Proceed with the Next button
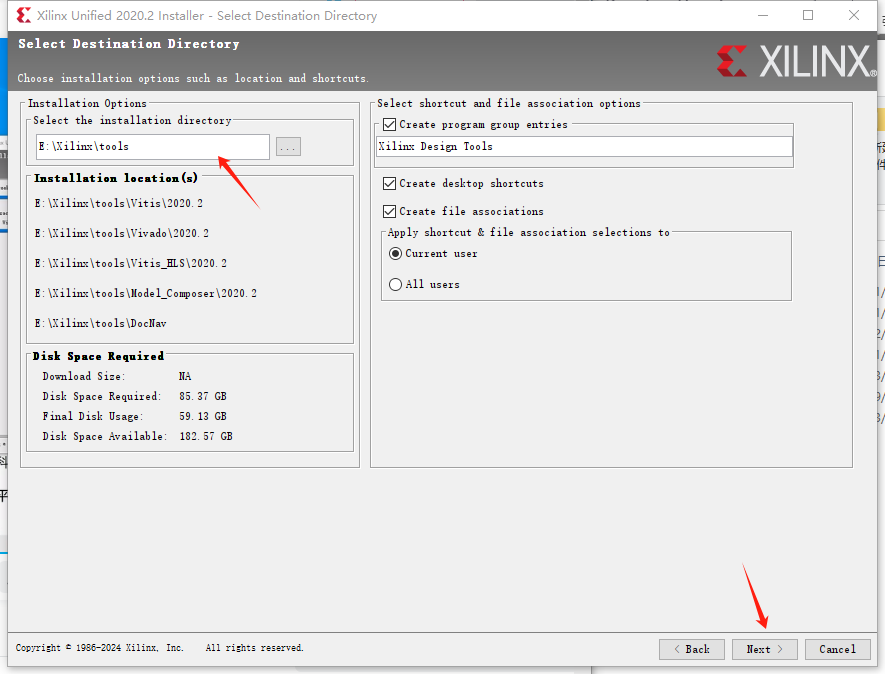 coord(765,649)
